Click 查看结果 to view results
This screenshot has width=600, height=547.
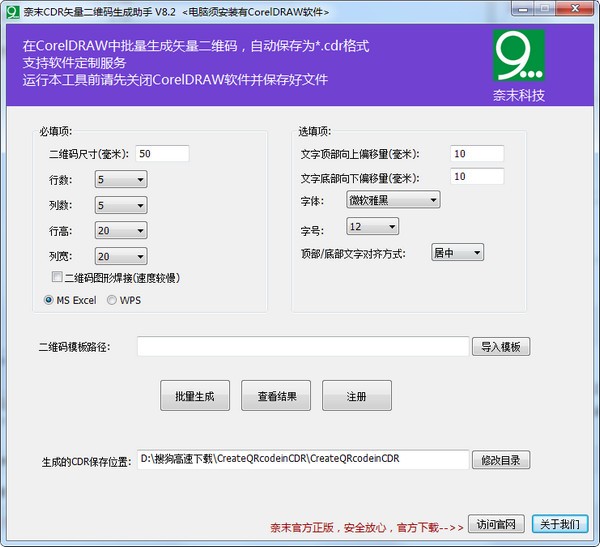(276, 395)
